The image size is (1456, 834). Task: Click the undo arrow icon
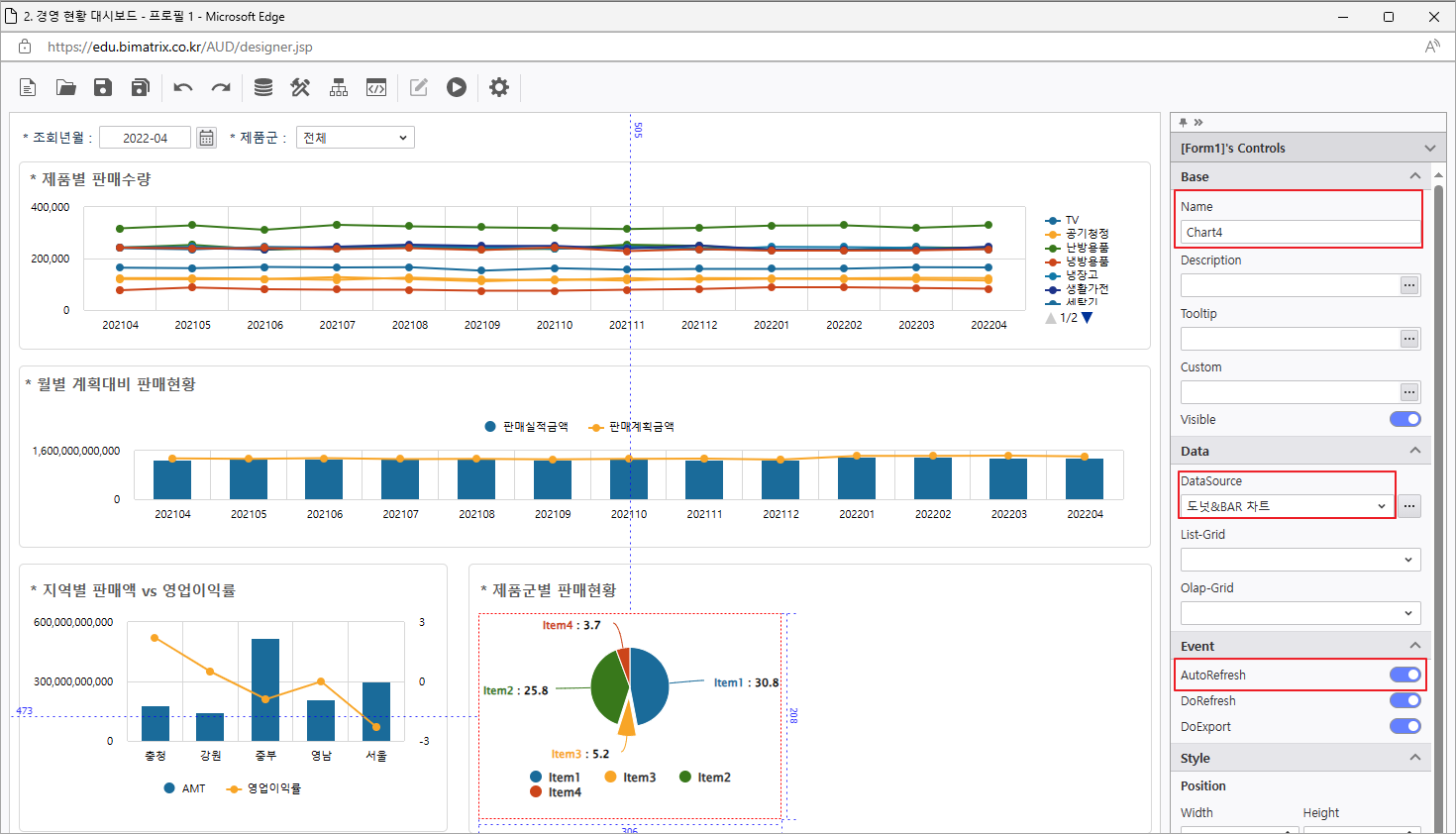point(183,87)
